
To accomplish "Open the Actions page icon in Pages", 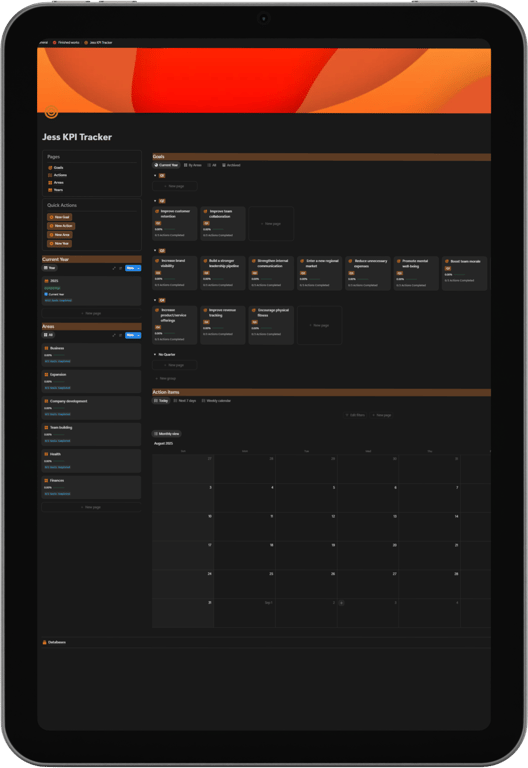I will (50, 175).
